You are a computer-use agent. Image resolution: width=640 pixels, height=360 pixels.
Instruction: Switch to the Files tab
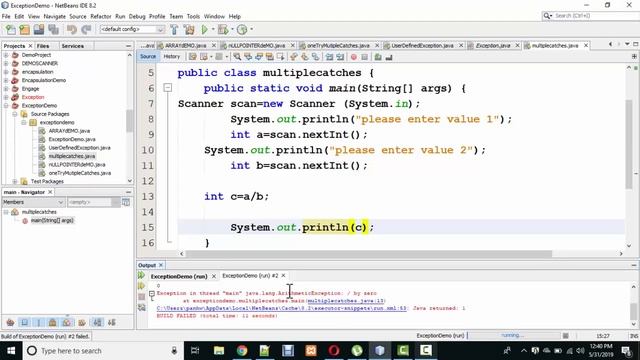coord(43,46)
